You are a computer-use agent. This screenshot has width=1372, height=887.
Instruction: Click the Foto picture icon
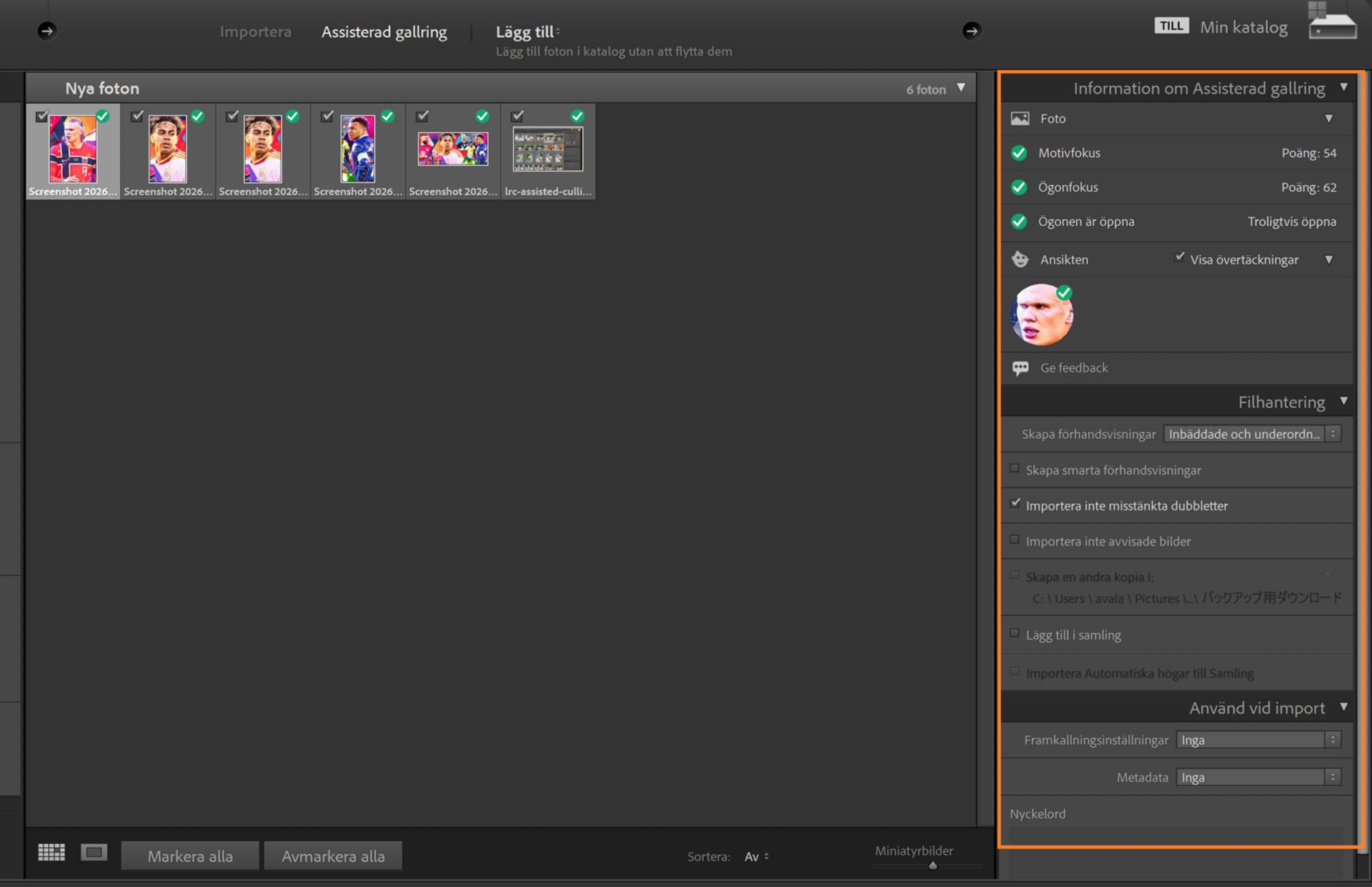click(x=1020, y=119)
